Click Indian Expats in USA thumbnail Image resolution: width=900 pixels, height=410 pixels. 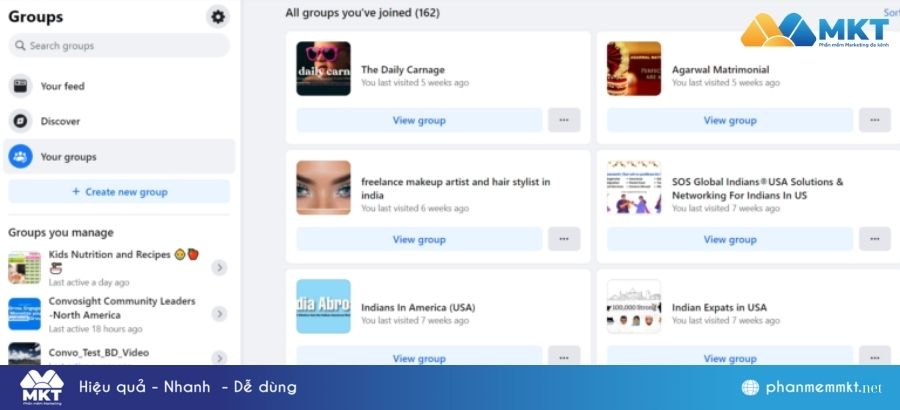coord(634,306)
